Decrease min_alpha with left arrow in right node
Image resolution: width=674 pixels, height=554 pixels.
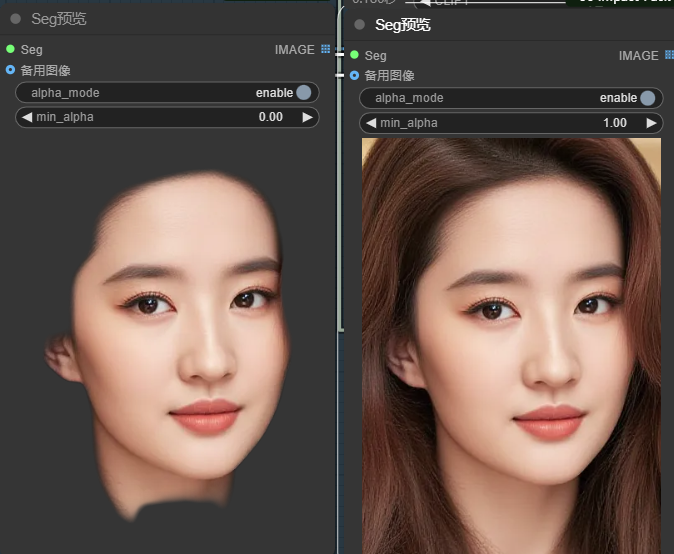pos(371,123)
